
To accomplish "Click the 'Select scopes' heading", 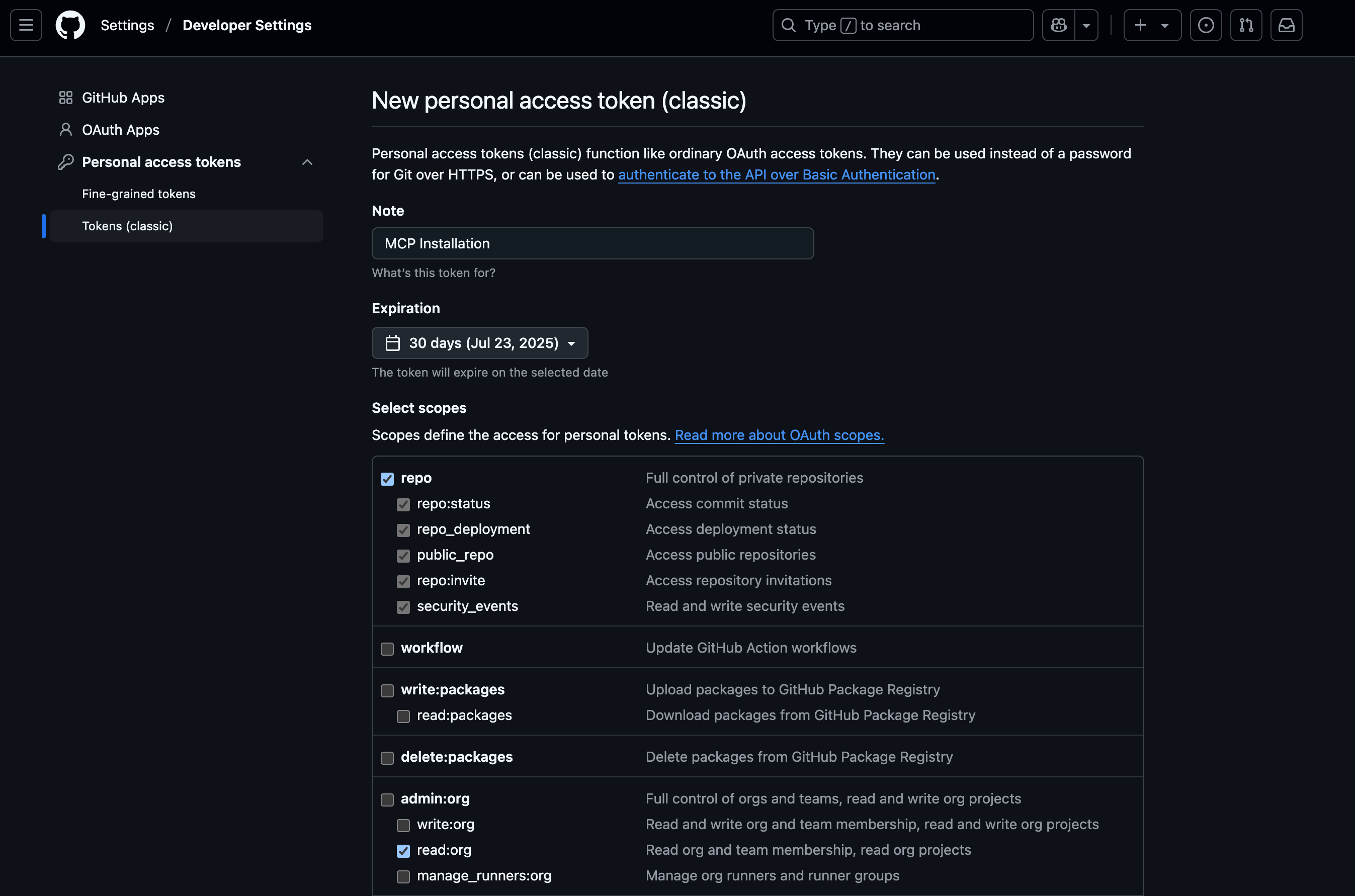I will (x=419, y=407).
